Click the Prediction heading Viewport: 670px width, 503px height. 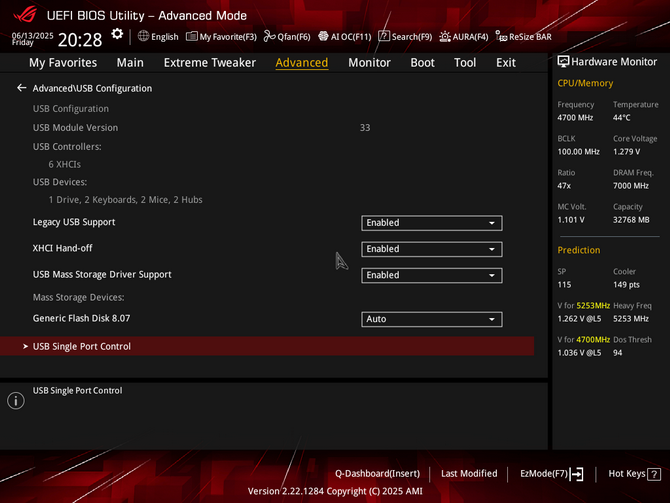tap(579, 250)
